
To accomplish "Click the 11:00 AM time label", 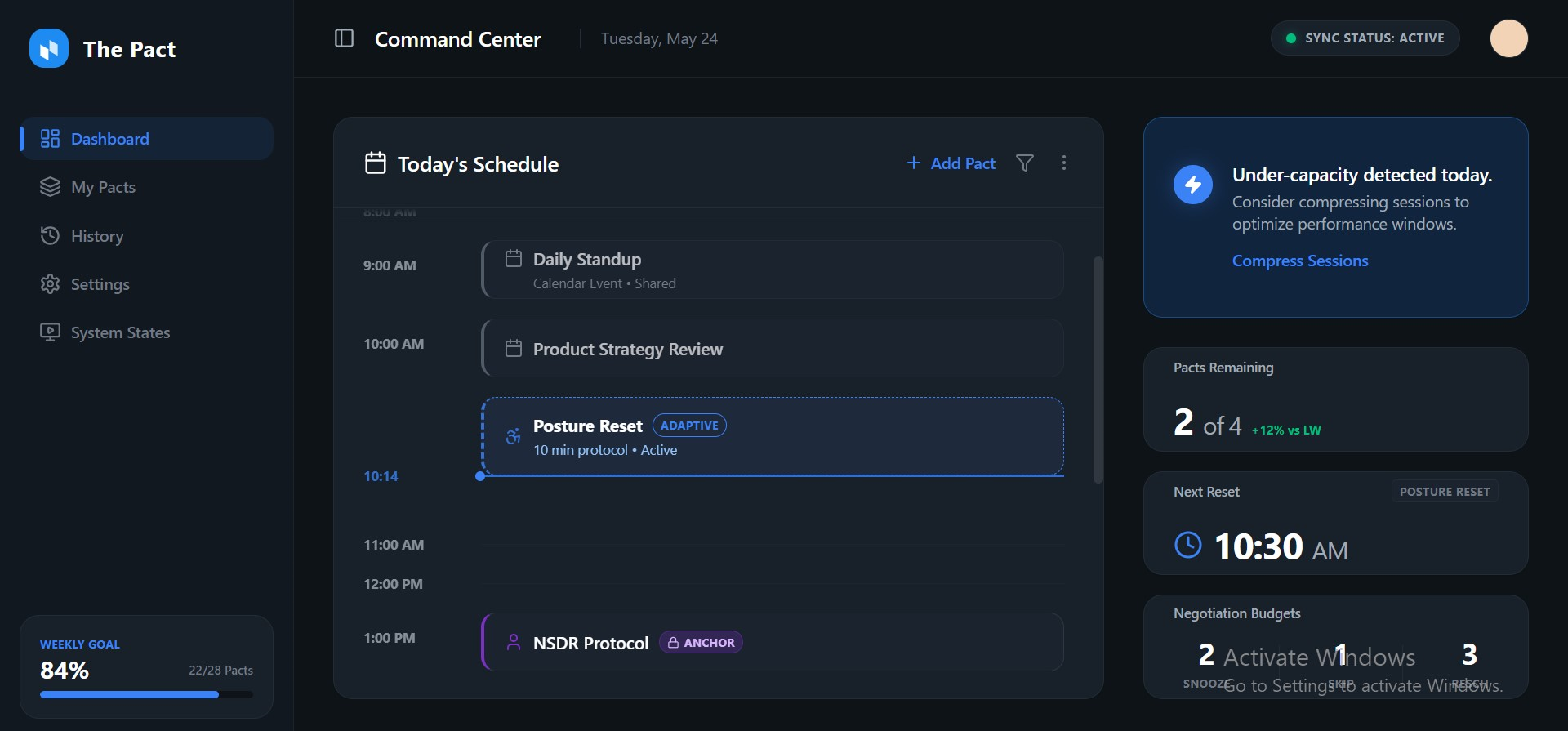I will coord(394,545).
